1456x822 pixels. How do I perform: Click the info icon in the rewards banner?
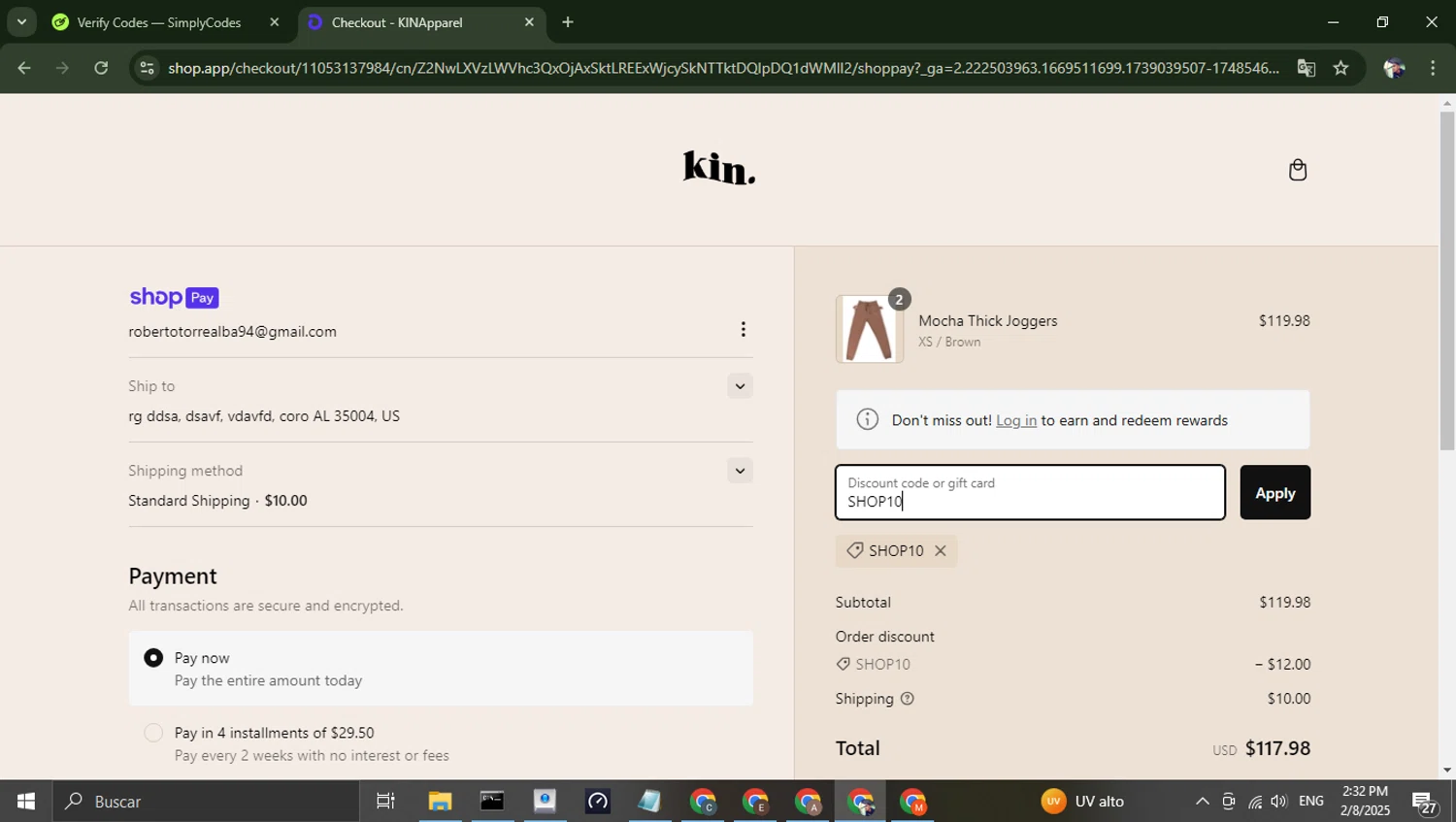pos(867,420)
